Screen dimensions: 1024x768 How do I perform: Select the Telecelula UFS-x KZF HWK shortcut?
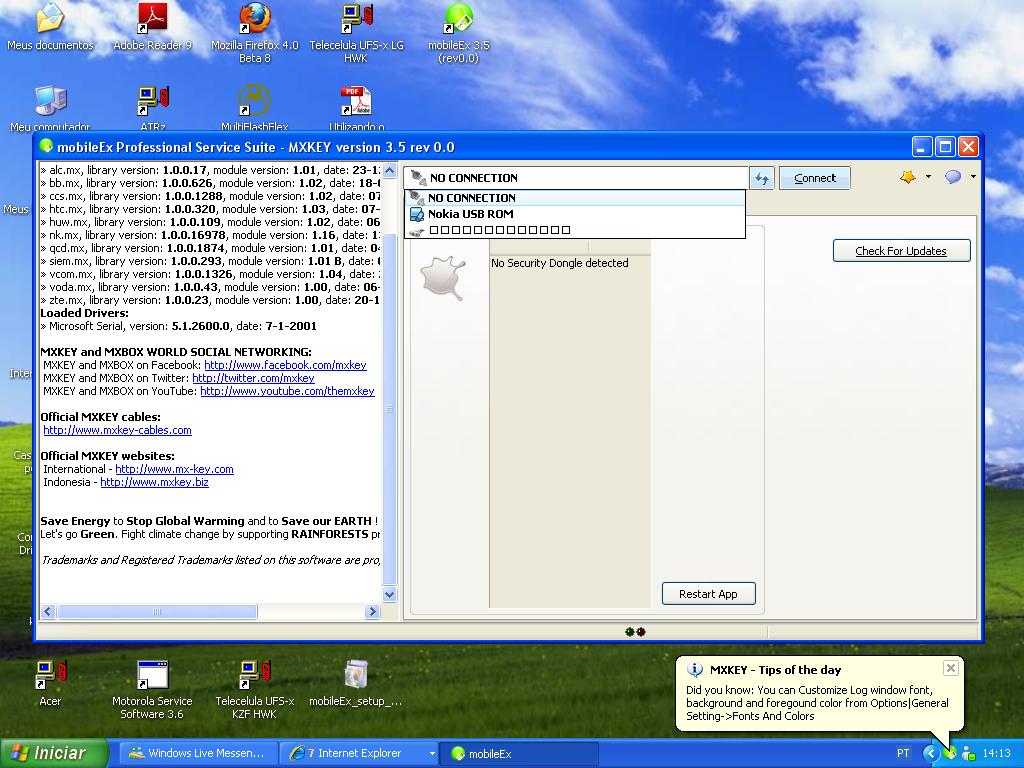point(255,690)
